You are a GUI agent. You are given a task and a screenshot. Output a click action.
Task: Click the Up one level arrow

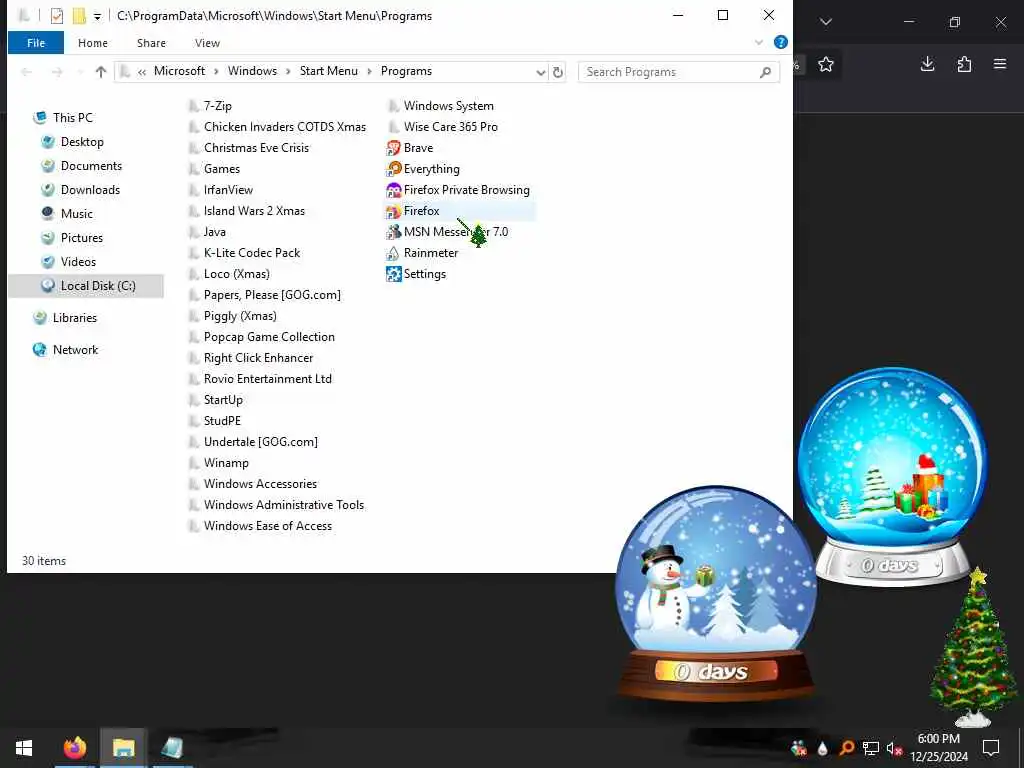[x=101, y=72]
